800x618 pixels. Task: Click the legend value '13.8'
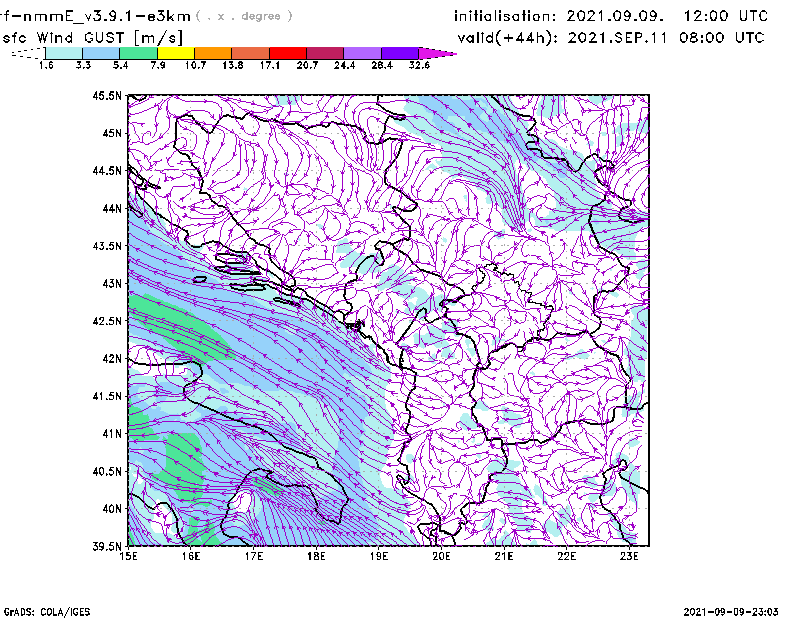(x=233, y=65)
